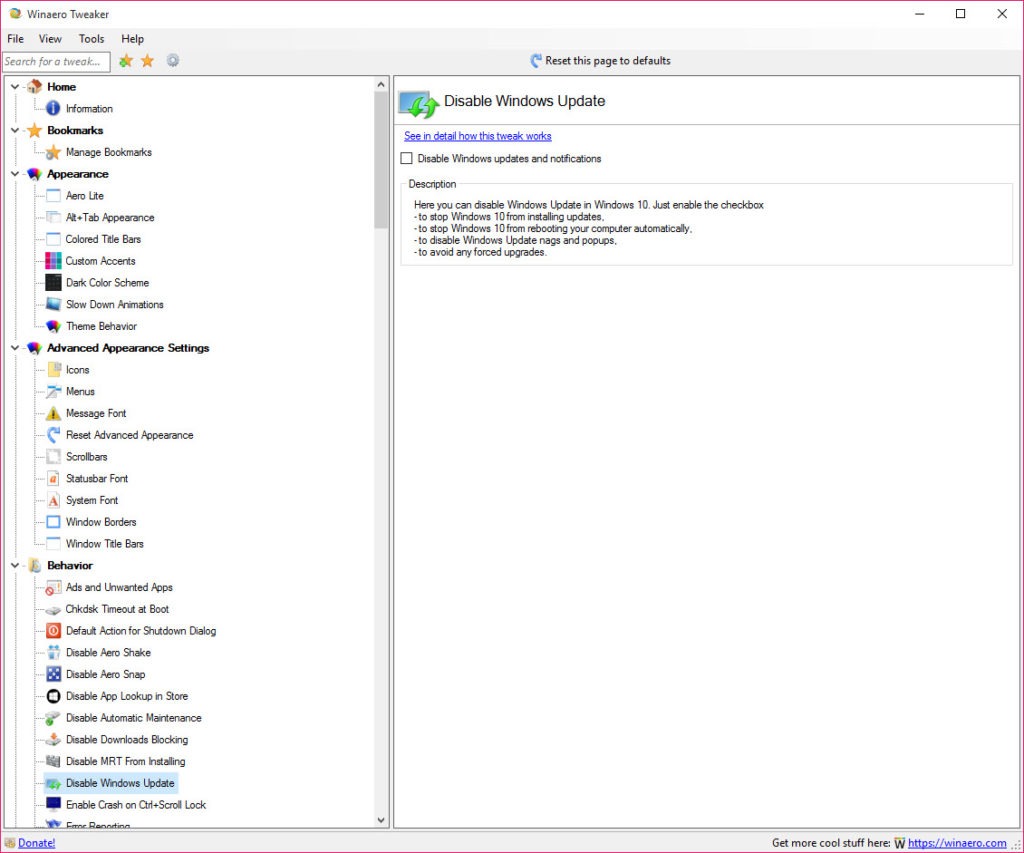Screen dimensions: 1024x853
Task: Collapse the Appearance tree node
Action: 15,174
